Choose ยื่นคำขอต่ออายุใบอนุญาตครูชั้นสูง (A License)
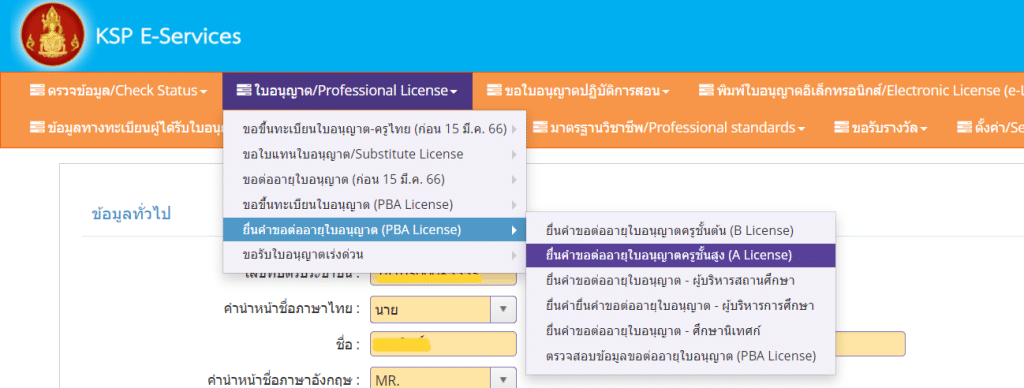The height and width of the screenshot is (388, 1024). click(x=680, y=255)
